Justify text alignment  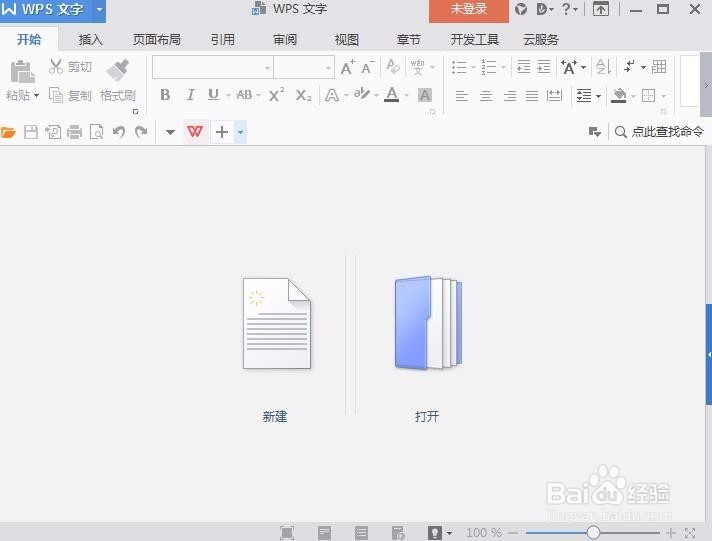pos(532,96)
